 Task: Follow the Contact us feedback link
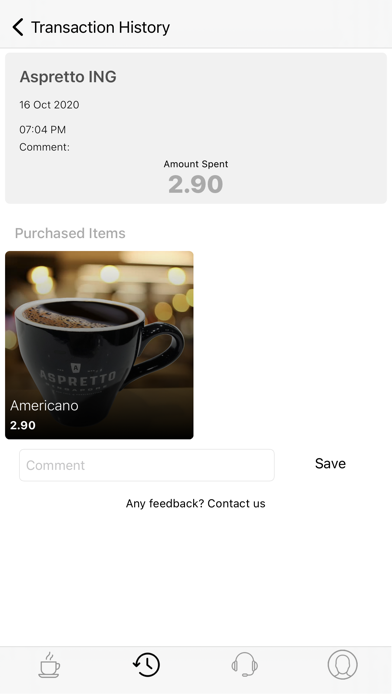[x=236, y=503]
